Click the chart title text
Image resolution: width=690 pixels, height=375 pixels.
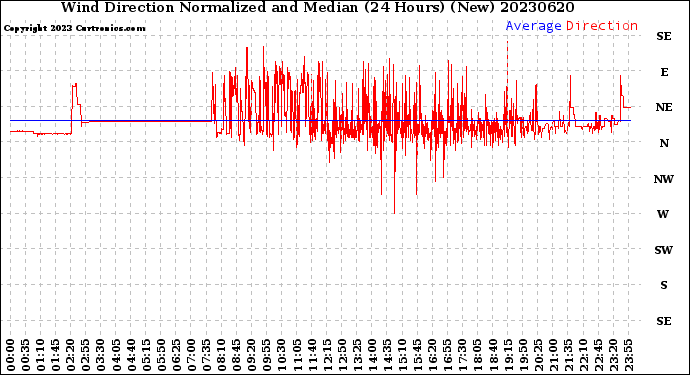tap(317, 7)
